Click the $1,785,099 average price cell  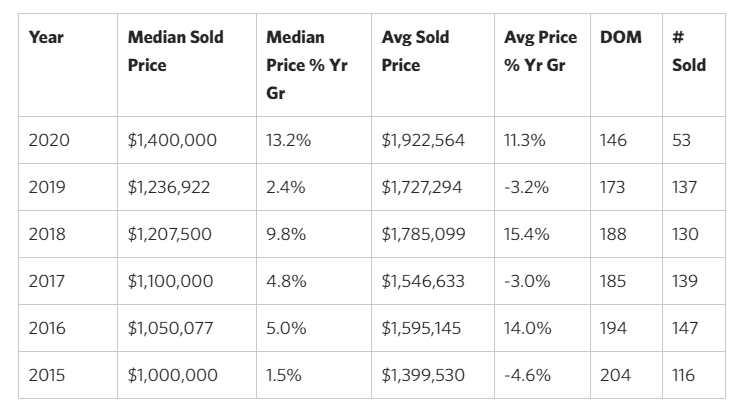(x=423, y=235)
